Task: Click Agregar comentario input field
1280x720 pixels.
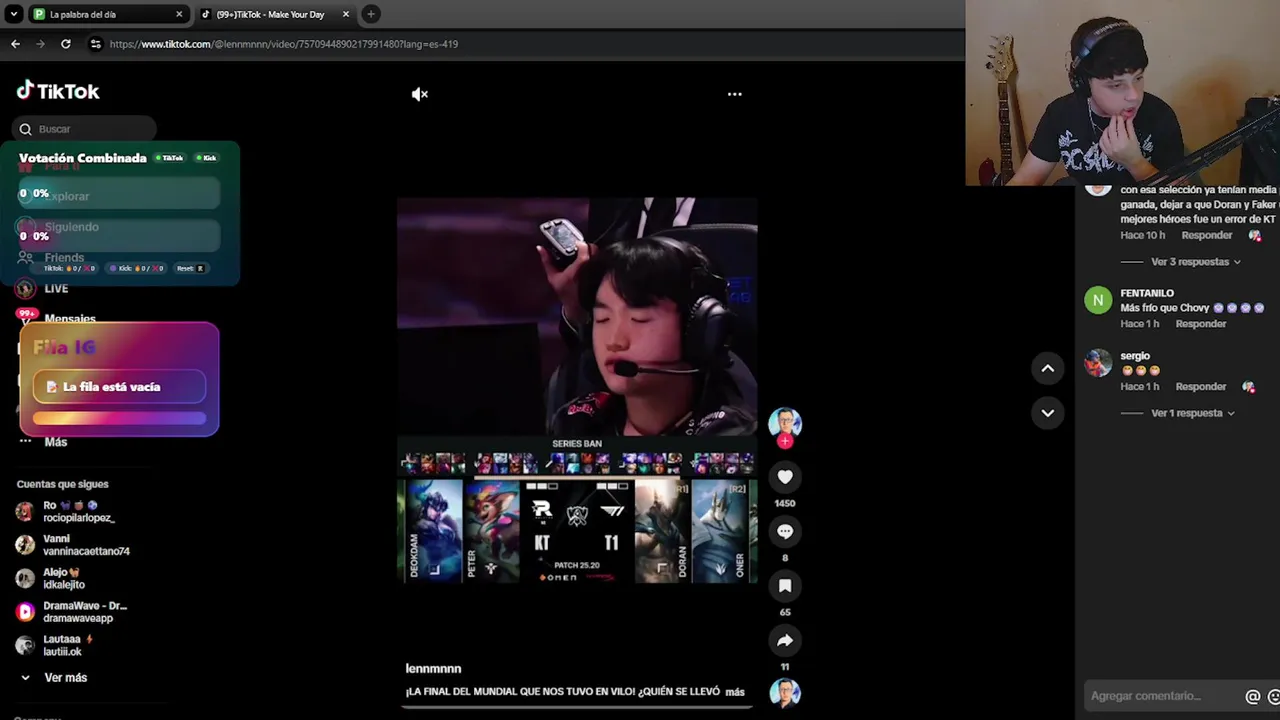Action: pyautogui.click(x=1160, y=696)
